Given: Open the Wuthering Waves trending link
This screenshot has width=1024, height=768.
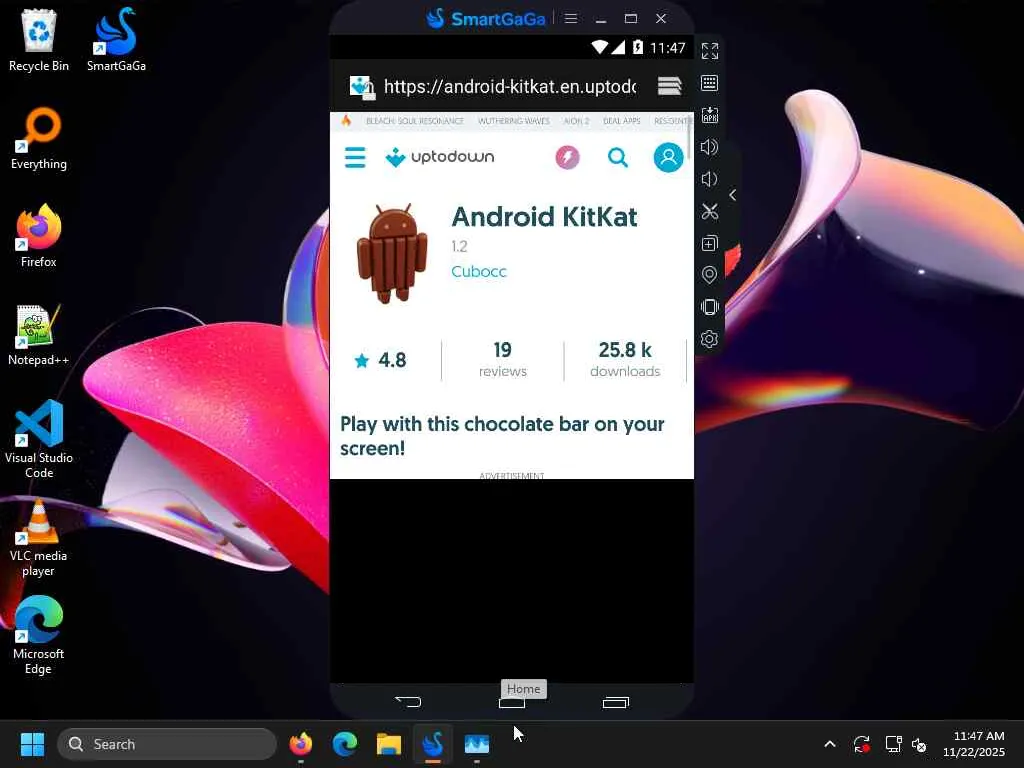Looking at the screenshot, I should (x=514, y=121).
